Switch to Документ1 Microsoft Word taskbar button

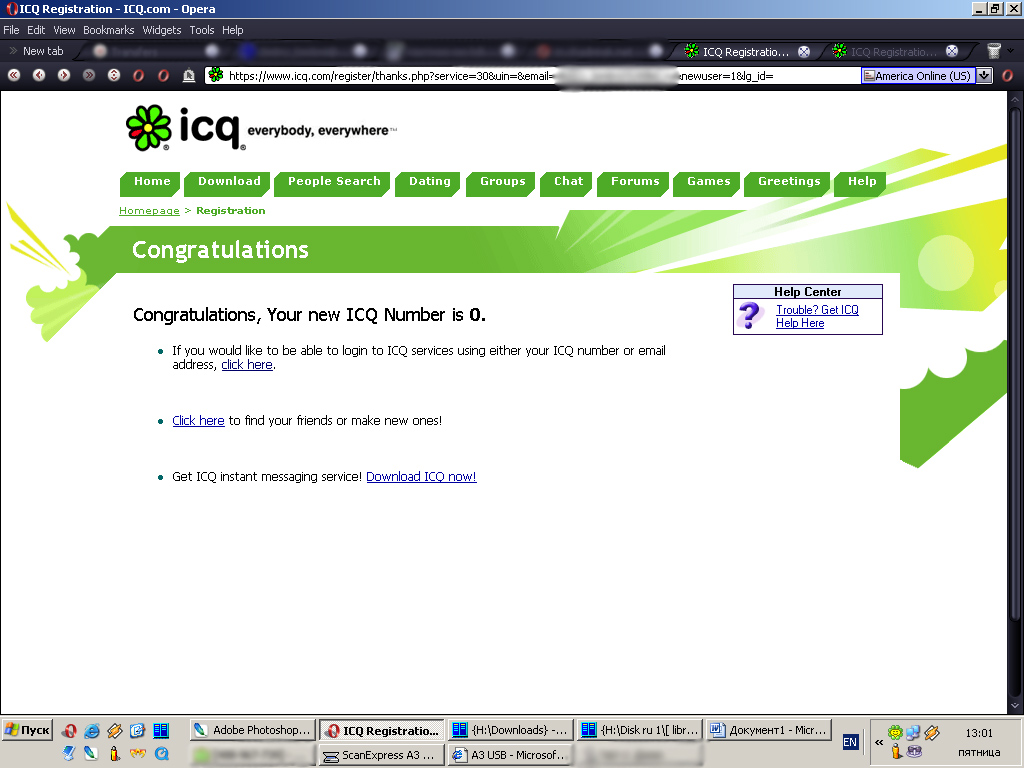tap(769, 730)
